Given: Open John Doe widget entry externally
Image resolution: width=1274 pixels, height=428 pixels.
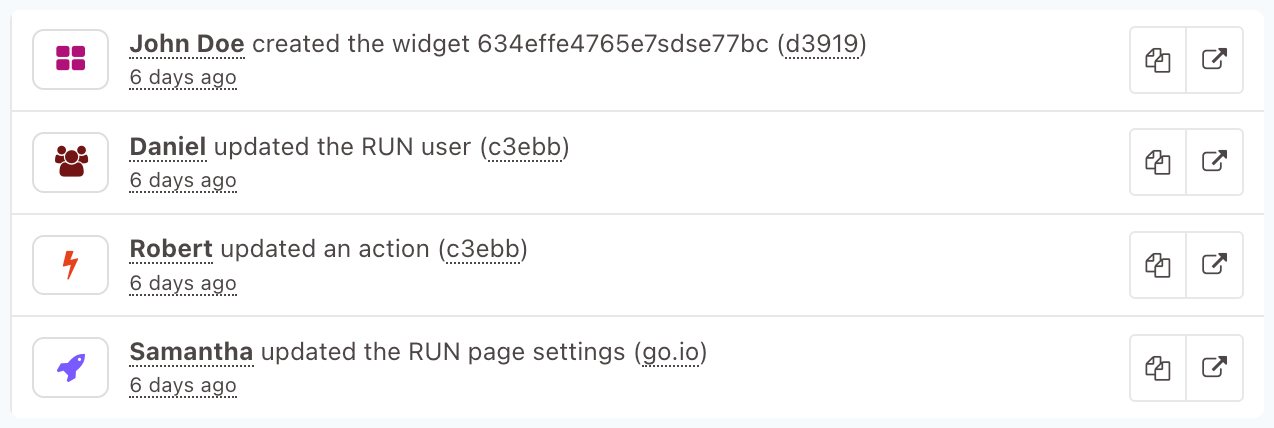Looking at the screenshot, I should (1214, 60).
